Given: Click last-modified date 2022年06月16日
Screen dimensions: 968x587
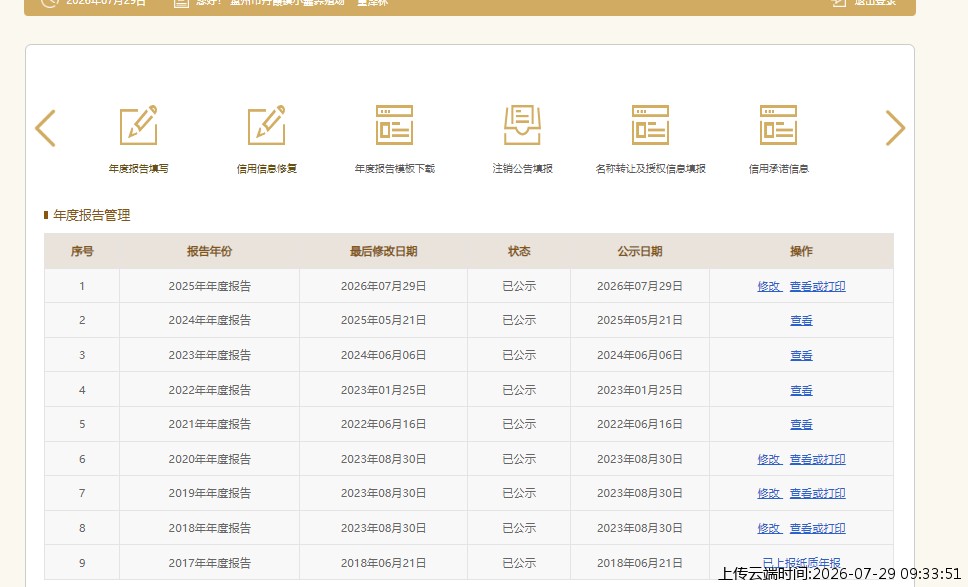Looking at the screenshot, I should pyautogui.click(x=383, y=425).
